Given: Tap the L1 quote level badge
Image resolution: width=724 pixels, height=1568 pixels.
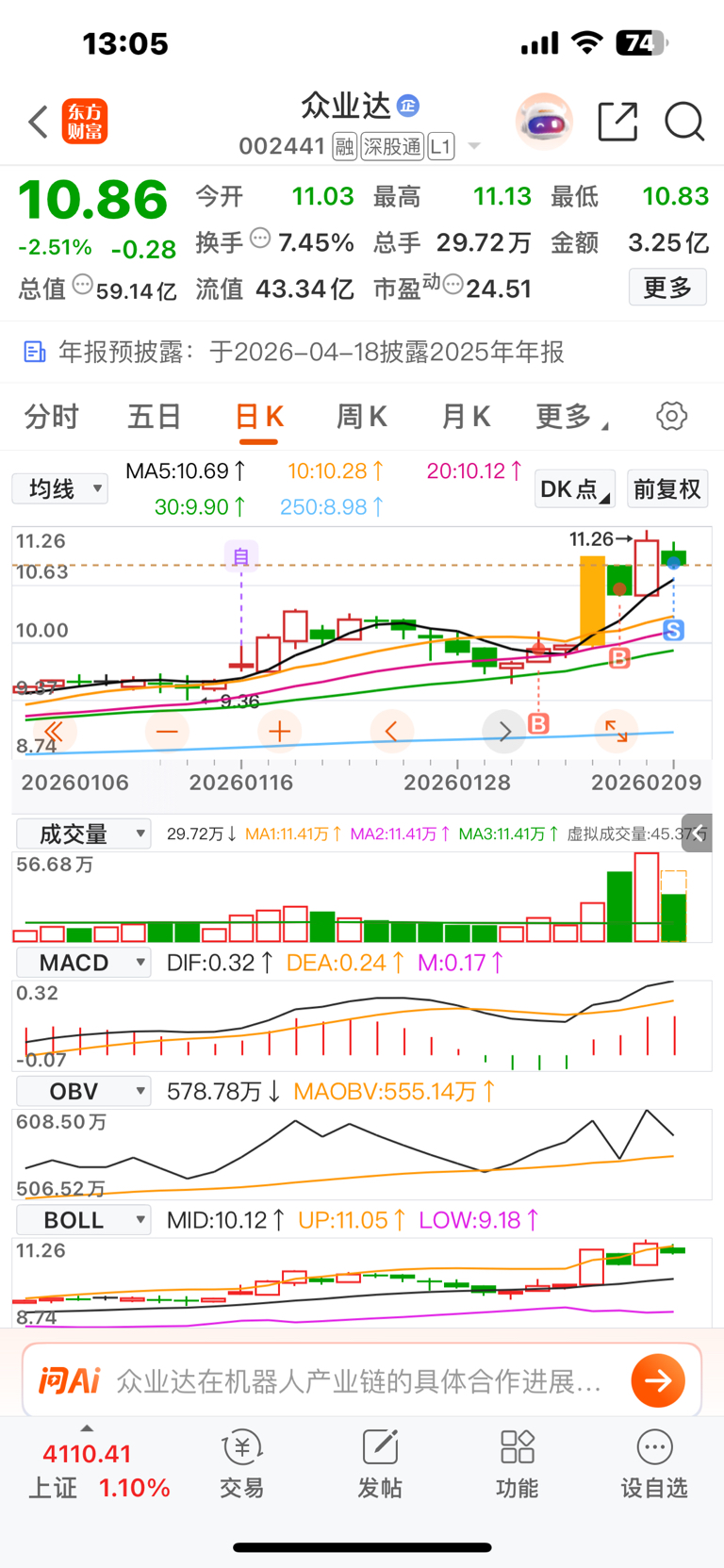Looking at the screenshot, I should click(441, 146).
